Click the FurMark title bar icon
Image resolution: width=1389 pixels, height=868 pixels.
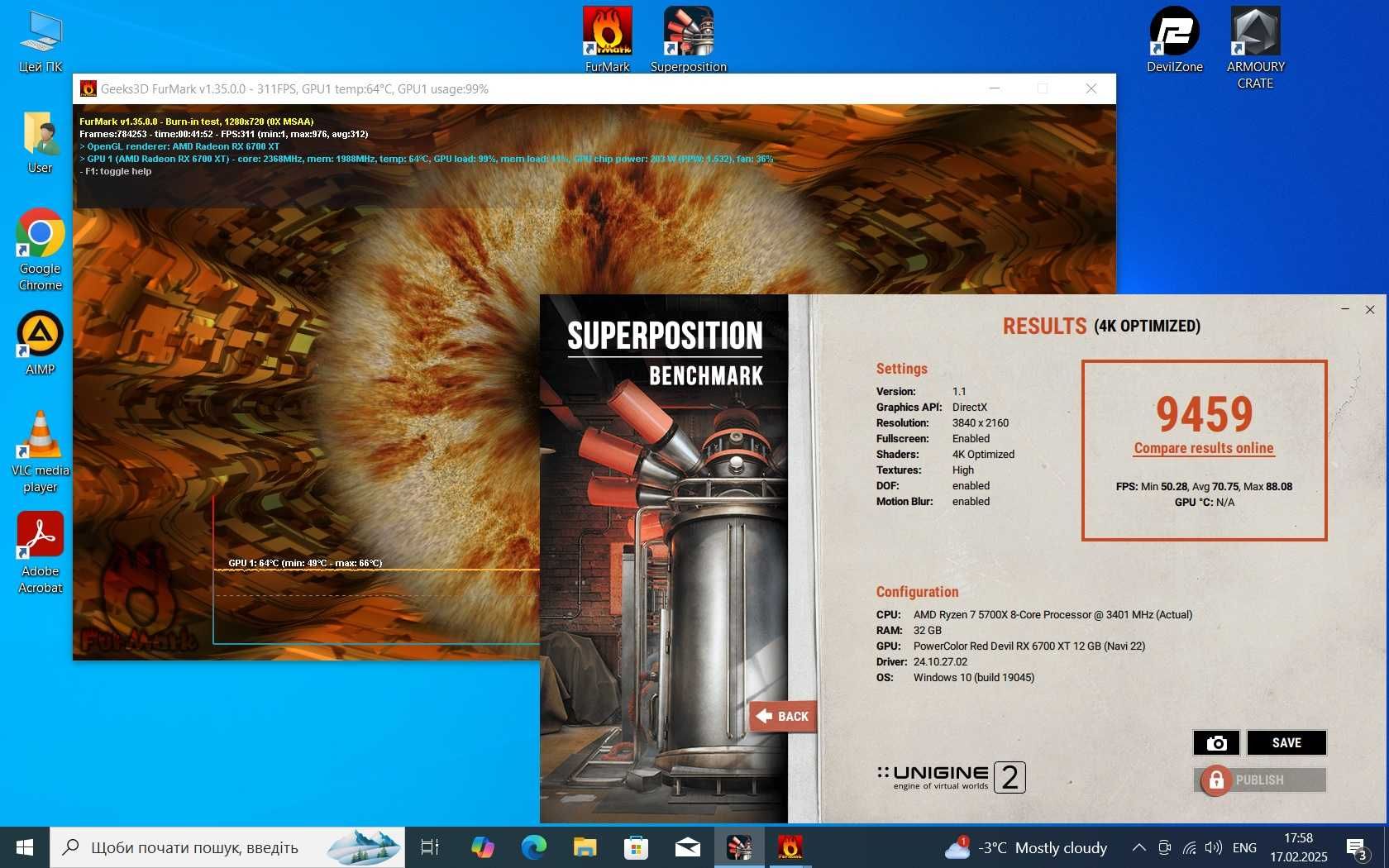coord(88,88)
